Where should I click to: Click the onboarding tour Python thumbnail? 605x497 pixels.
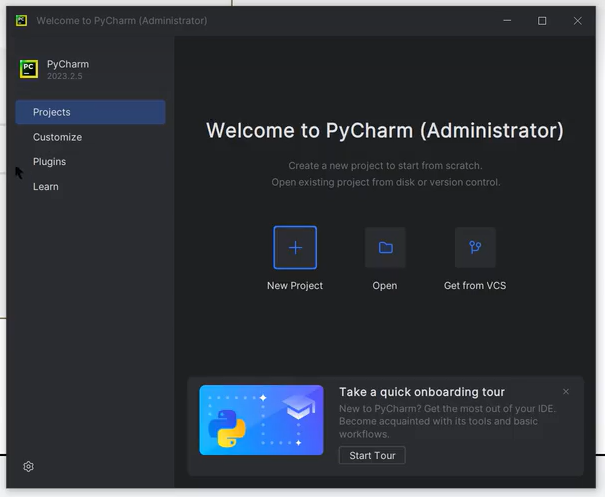[x=261, y=420]
